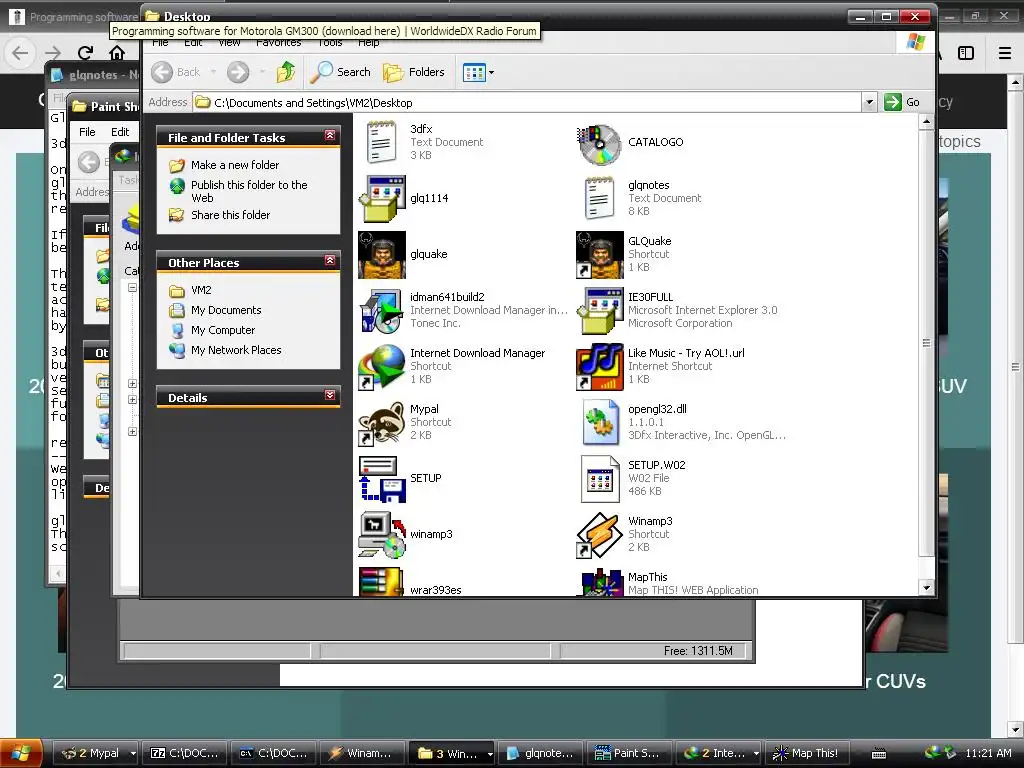Viewport: 1024px width, 768px height.
Task: Click Make a new folder link
Action: 235,165
